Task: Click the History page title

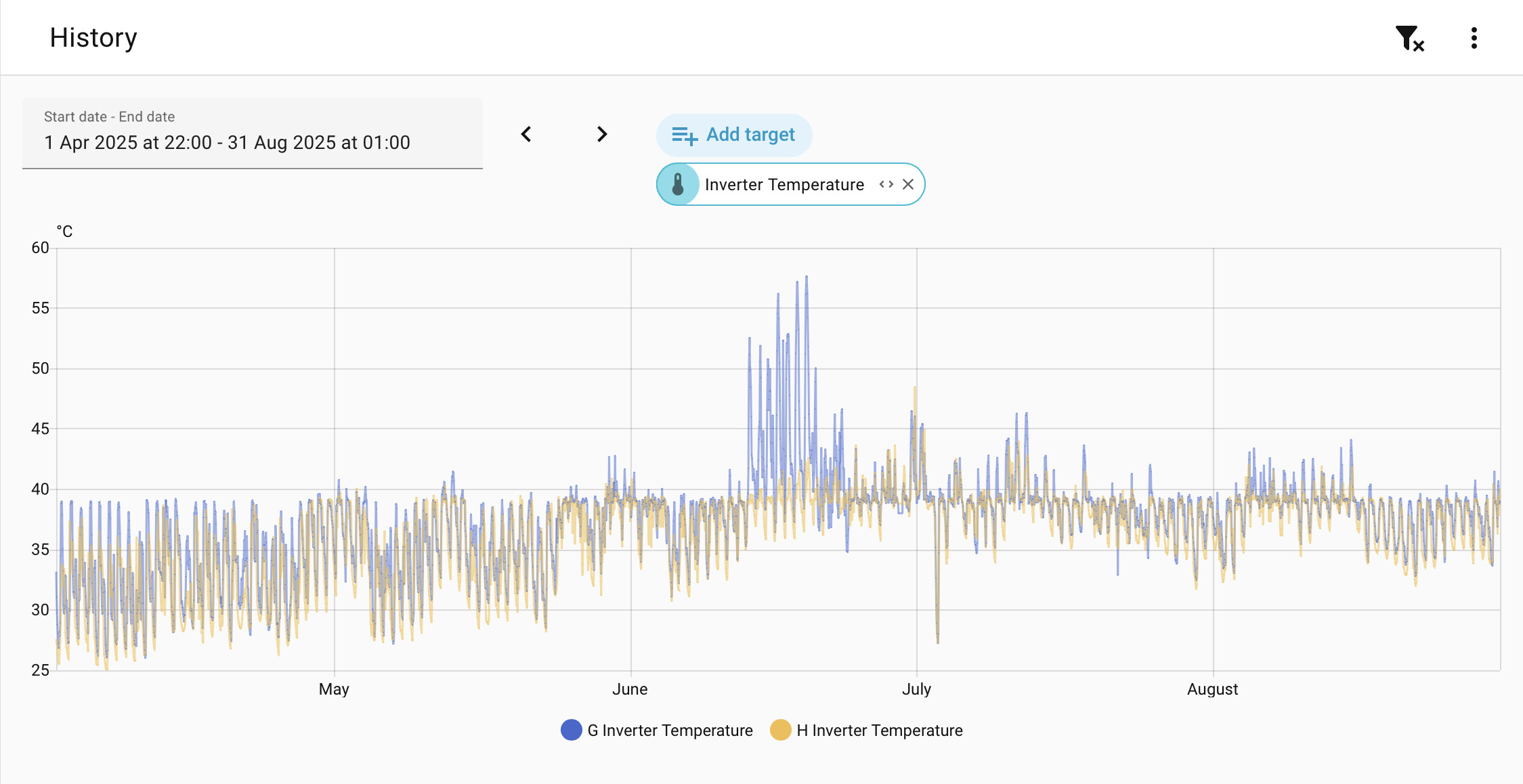Action: point(93,38)
